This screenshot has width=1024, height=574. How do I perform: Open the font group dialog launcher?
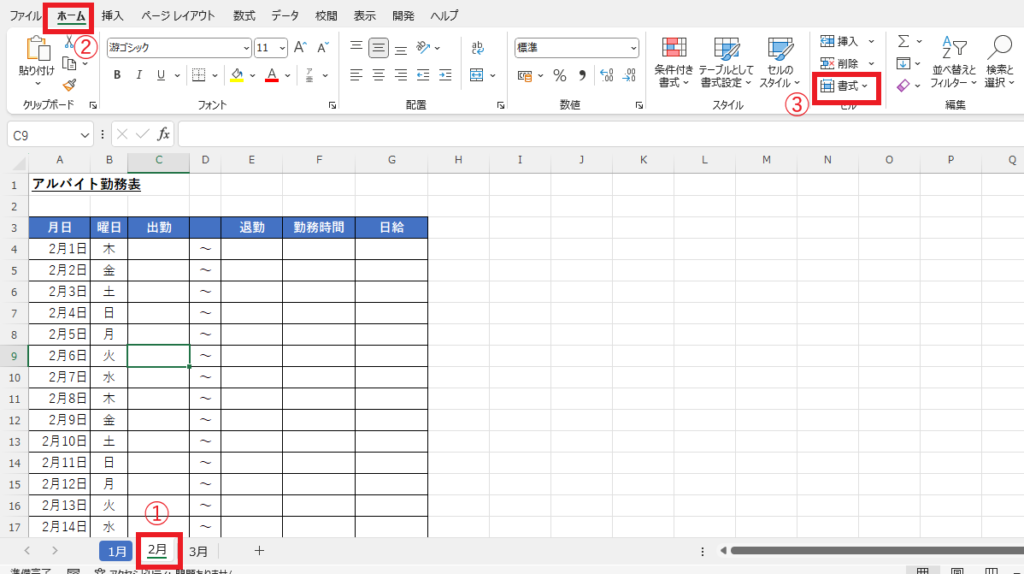tap(332, 105)
